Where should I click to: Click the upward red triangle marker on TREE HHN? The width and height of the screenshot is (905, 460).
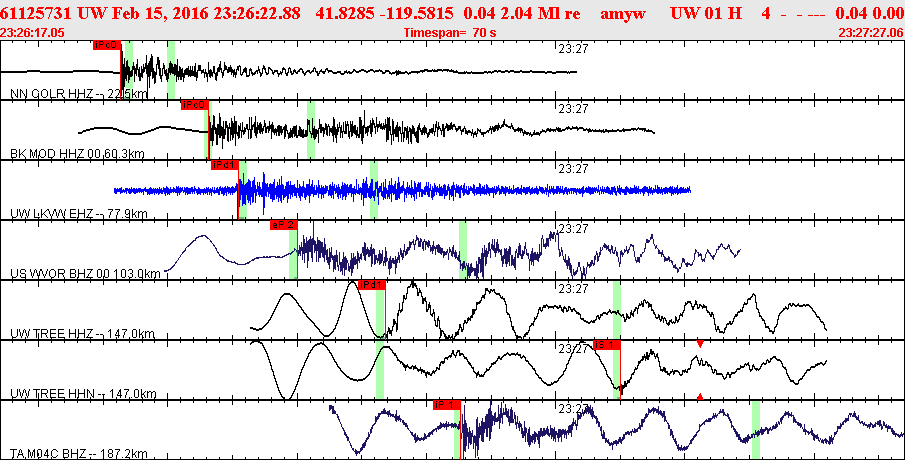(x=700, y=396)
